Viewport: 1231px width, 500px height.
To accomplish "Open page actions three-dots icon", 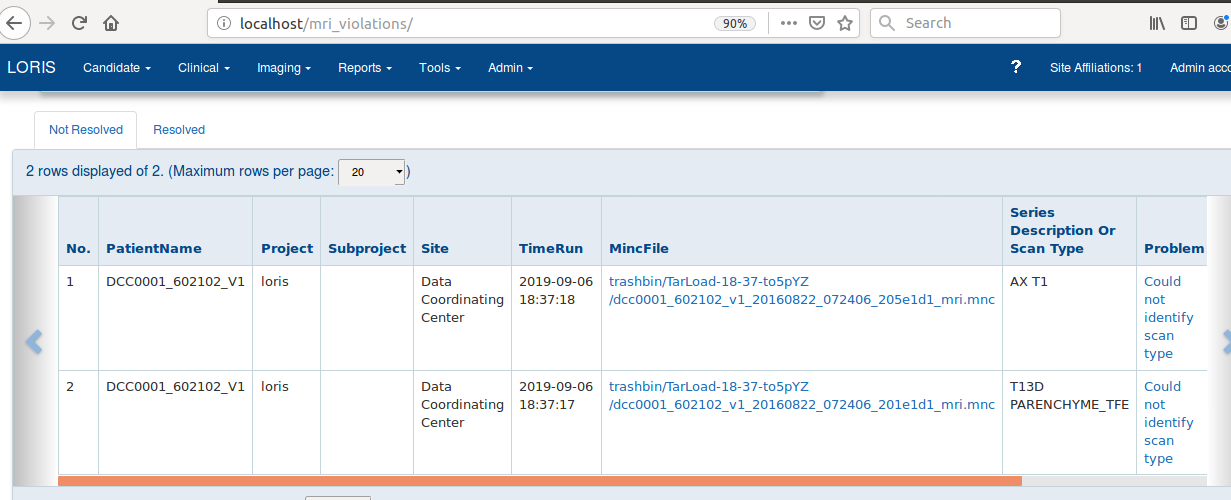I will pyautogui.click(x=788, y=23).
